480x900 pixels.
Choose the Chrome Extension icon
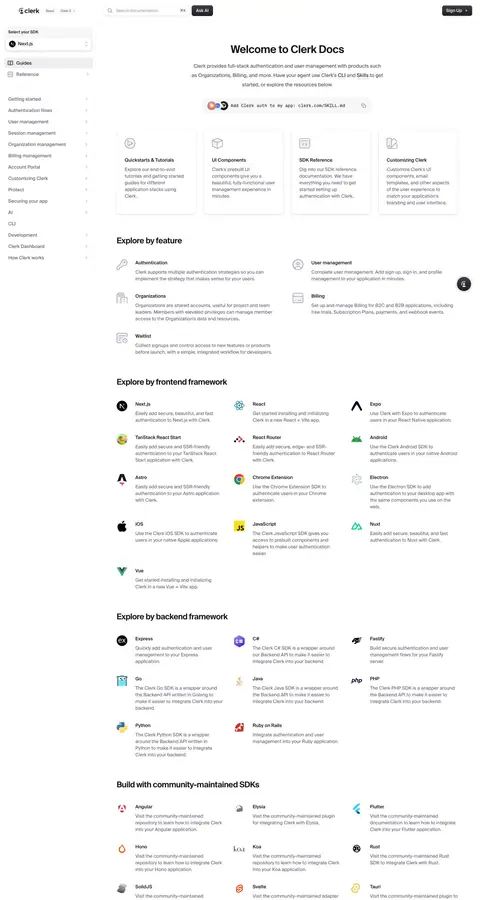click(239, 479)
